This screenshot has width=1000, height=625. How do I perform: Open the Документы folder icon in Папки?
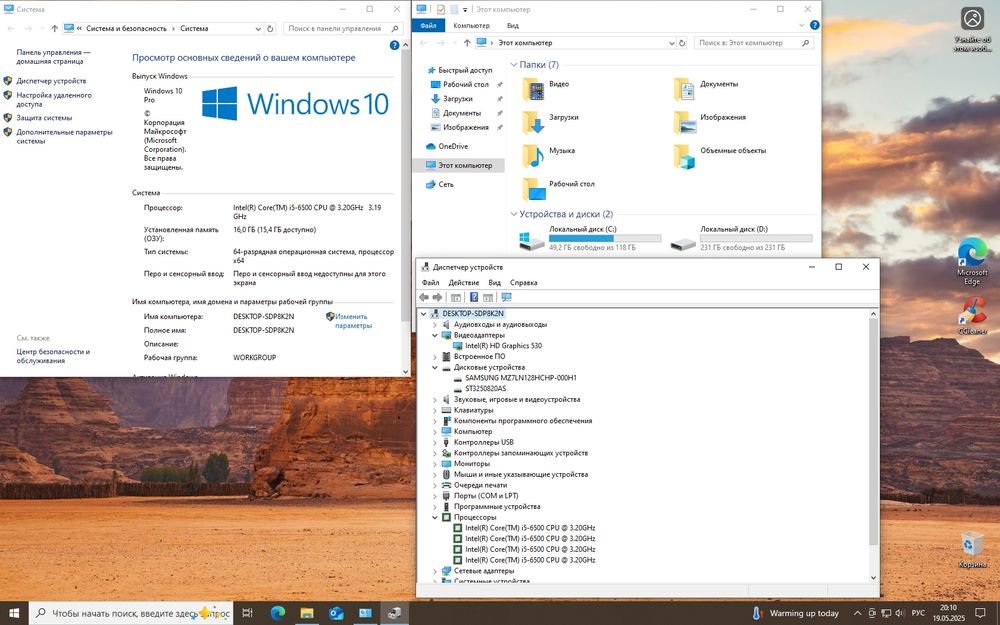pos(684,89)
